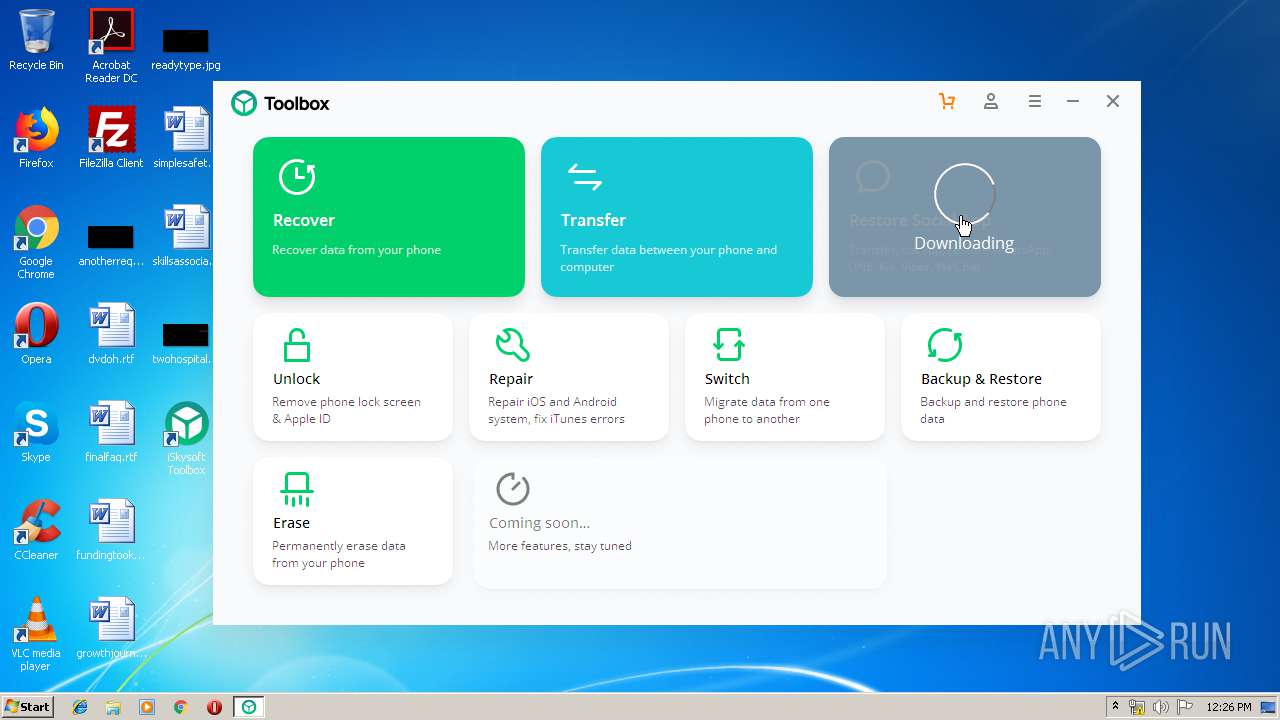Open the Transfer data card

(x=677, y=217)
